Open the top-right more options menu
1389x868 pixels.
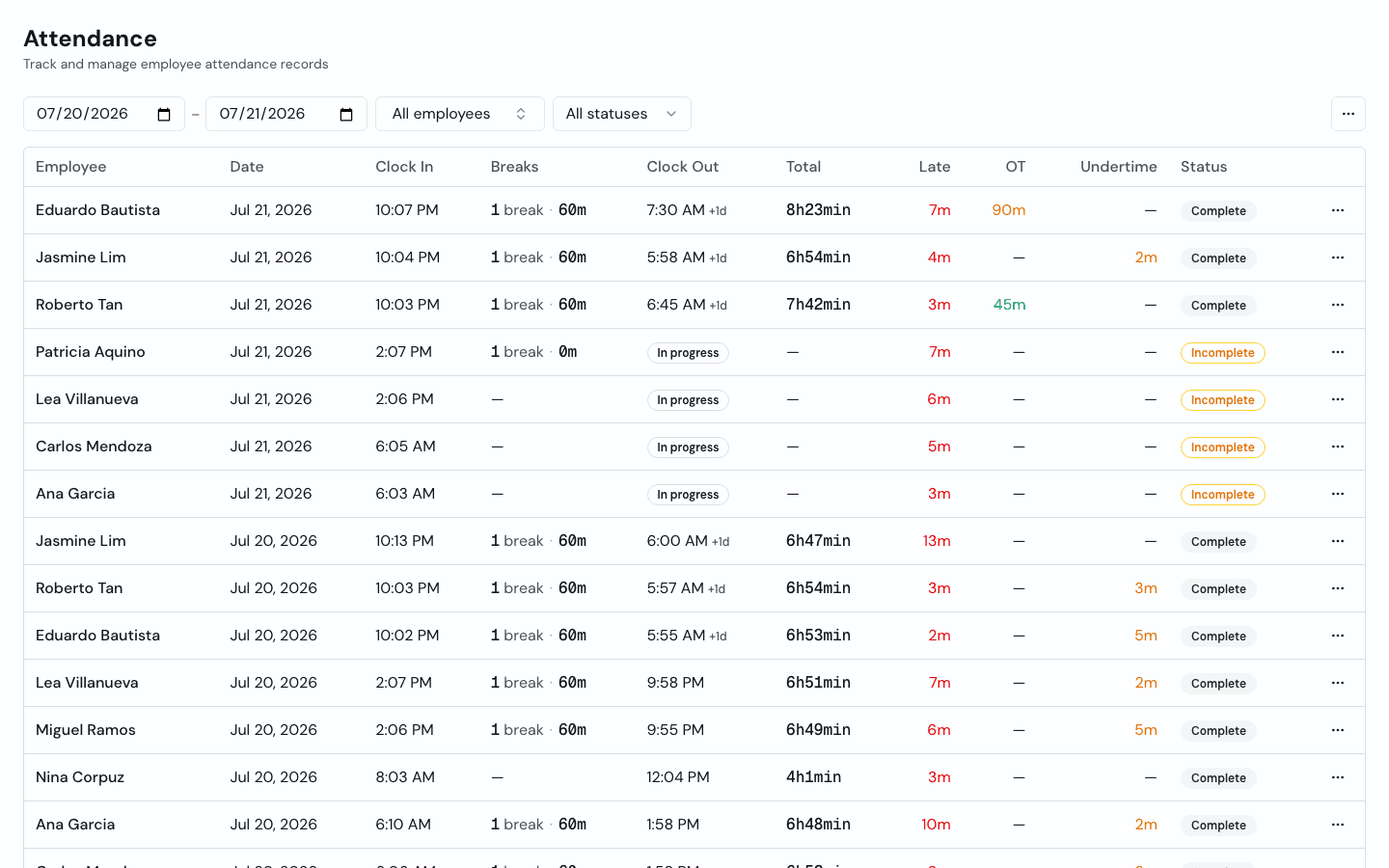tap(1348, 114)
